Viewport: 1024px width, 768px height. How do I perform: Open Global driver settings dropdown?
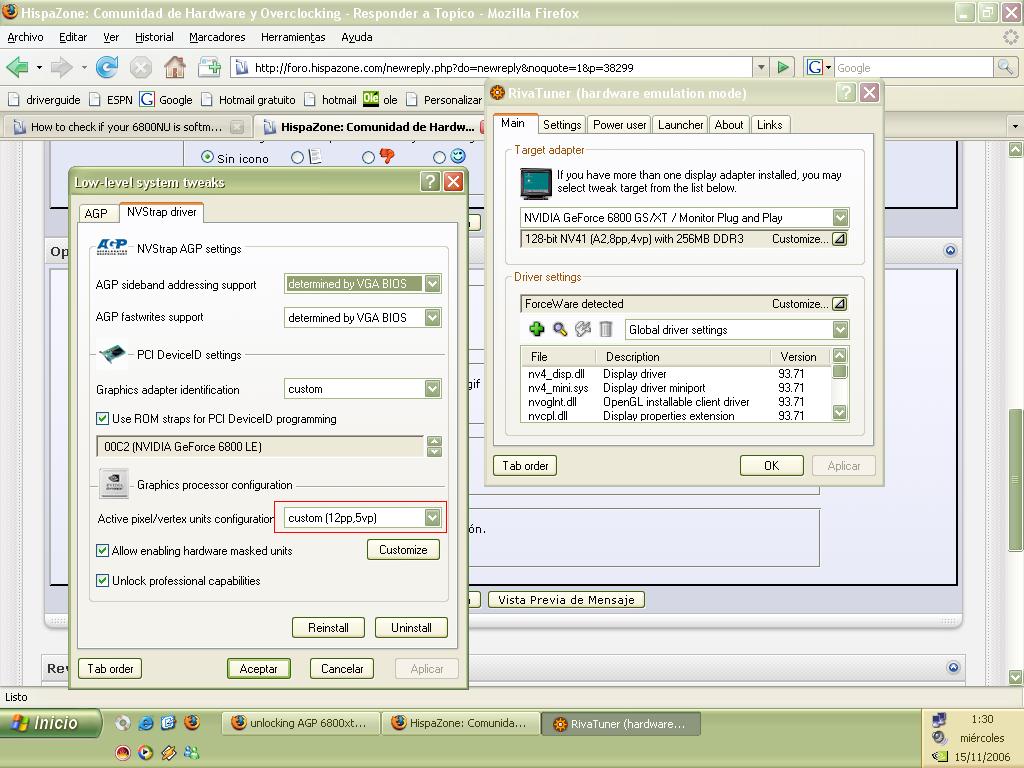(x=839, y=330)
